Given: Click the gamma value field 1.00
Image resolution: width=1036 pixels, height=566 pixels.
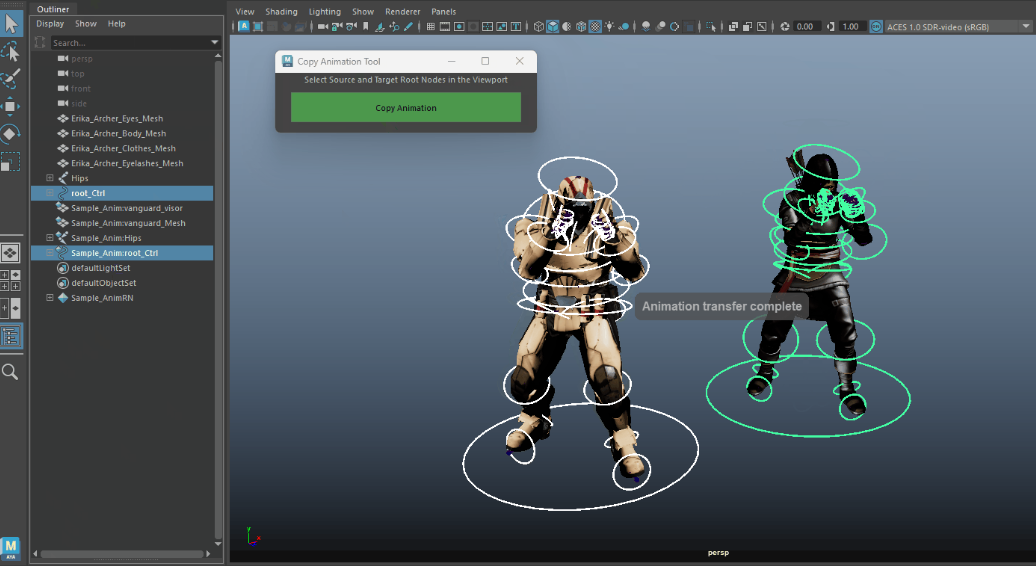Looking at the screenshot, I should click(x=852, y=26).
